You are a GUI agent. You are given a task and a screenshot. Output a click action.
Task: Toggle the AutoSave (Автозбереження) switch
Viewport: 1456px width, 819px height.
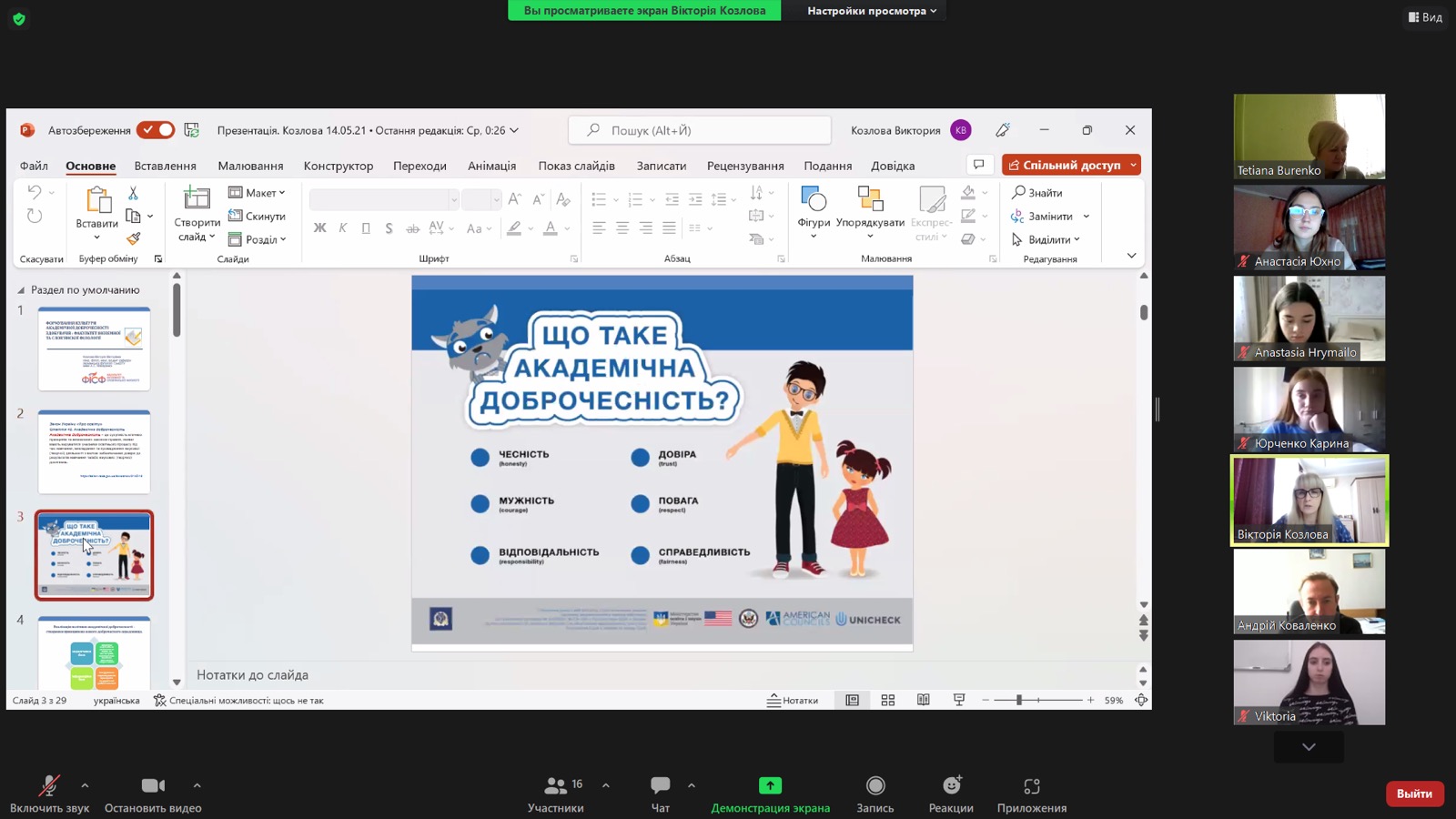pyautogui.click(x=156, y=130)
